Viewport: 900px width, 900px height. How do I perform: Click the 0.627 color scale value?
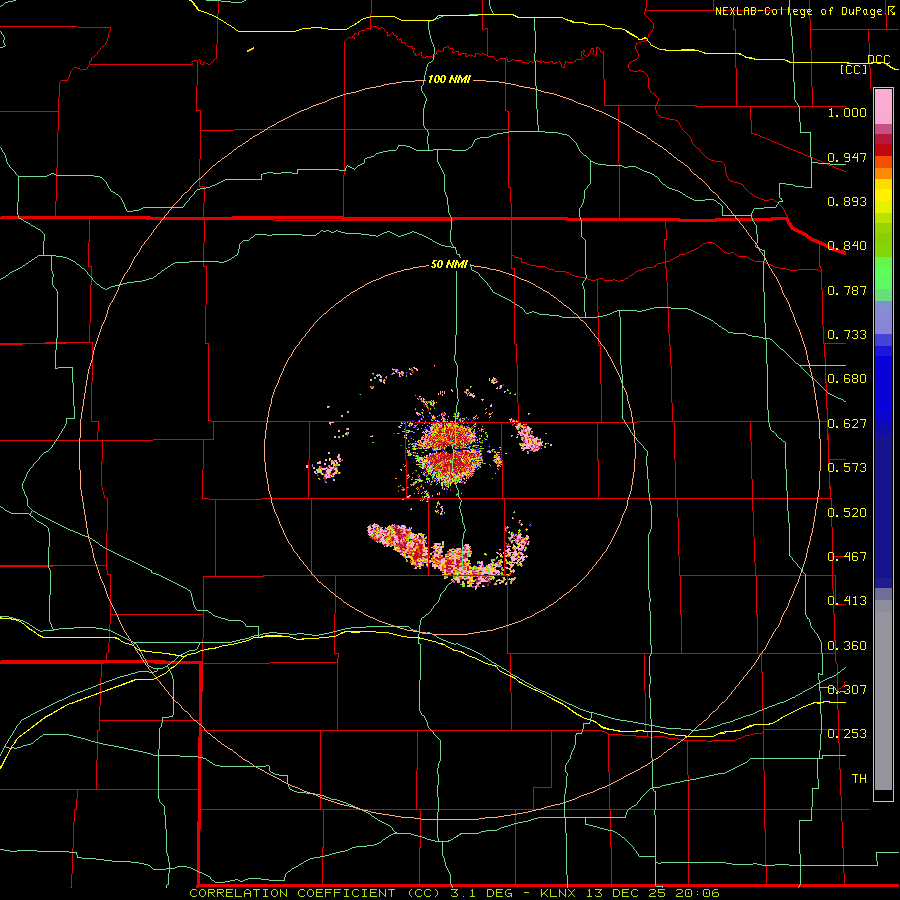847,424
